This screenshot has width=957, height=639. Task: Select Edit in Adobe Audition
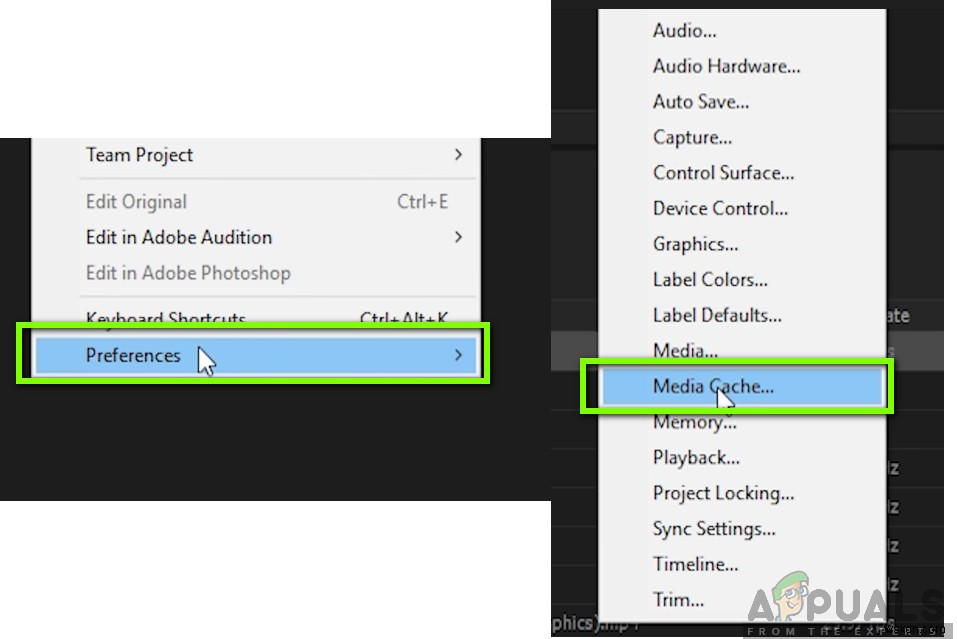tap(178, 237)
